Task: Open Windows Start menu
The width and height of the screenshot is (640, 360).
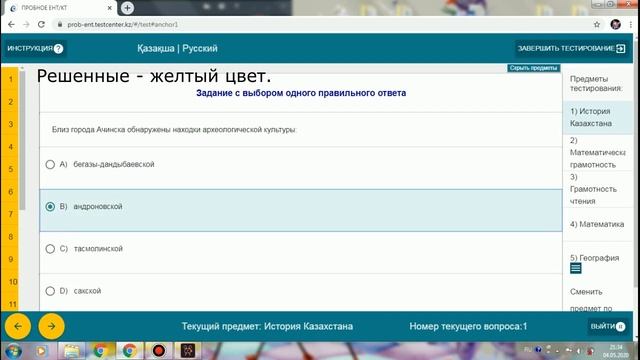Action: (x=13, y=351)
